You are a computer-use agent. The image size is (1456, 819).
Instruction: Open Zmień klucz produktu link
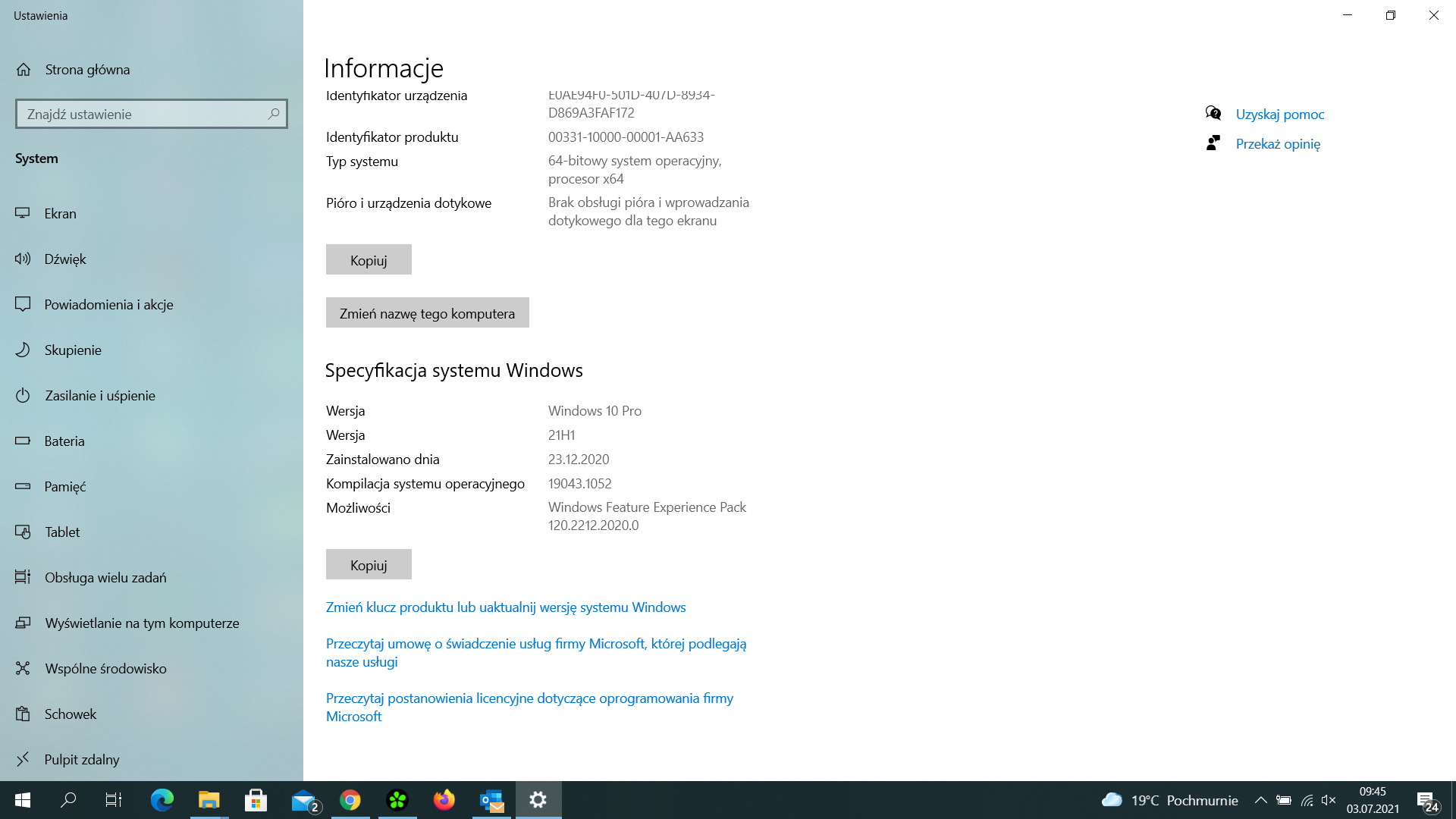tap(506, 607)
